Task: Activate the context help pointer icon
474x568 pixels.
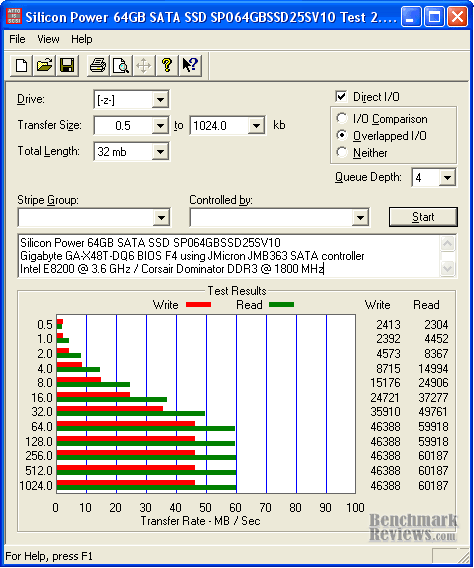Action: (x=190, y=66)
